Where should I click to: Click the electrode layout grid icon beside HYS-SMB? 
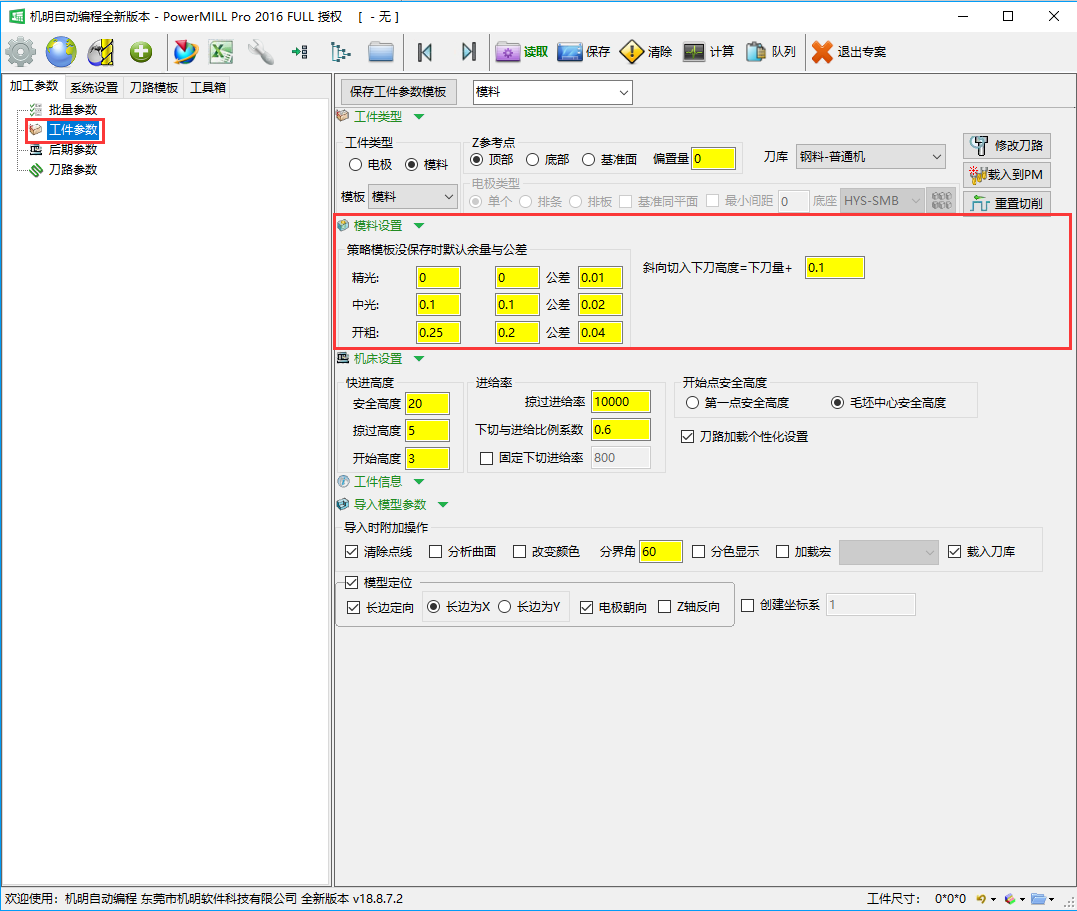click(x=941, y=201)
